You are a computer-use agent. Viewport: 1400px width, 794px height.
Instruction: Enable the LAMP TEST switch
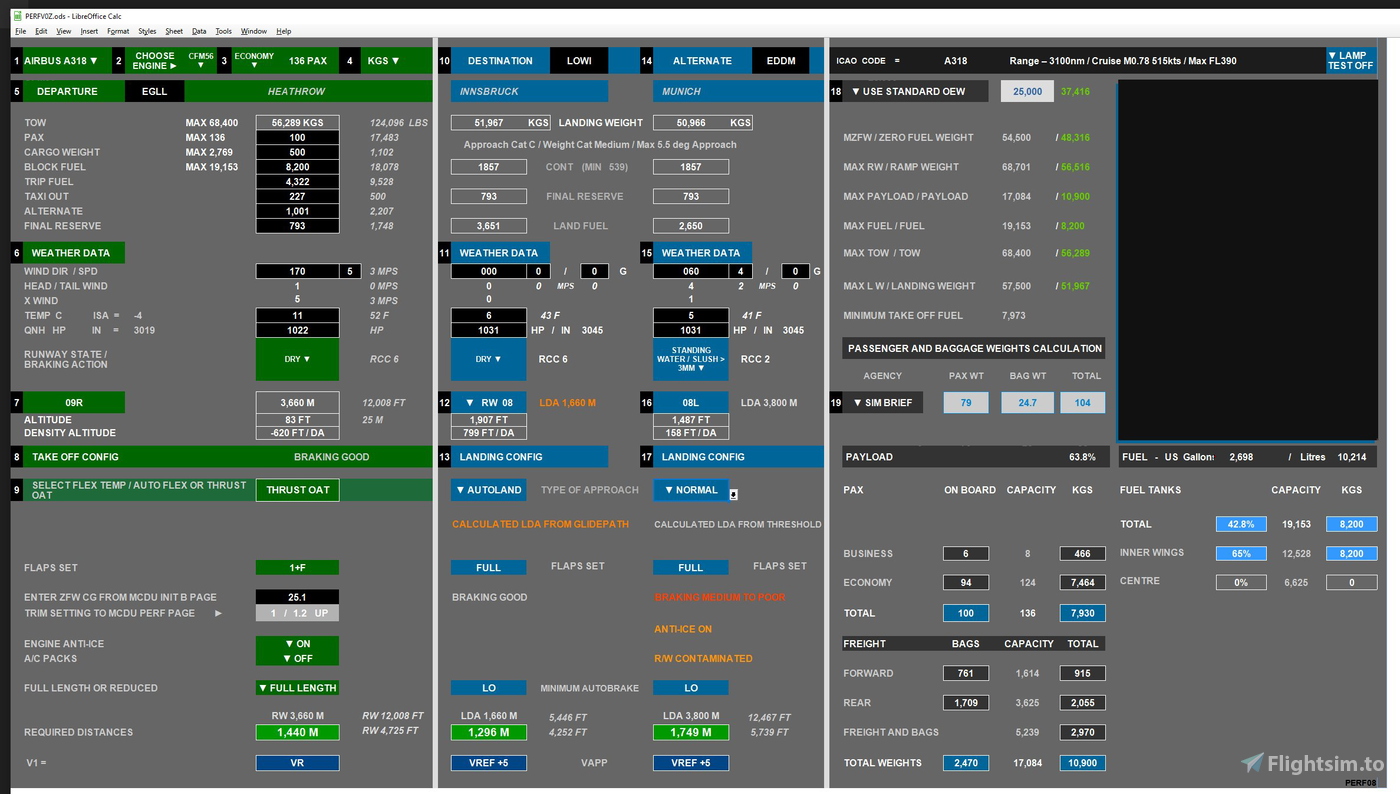pos(1351,60)
